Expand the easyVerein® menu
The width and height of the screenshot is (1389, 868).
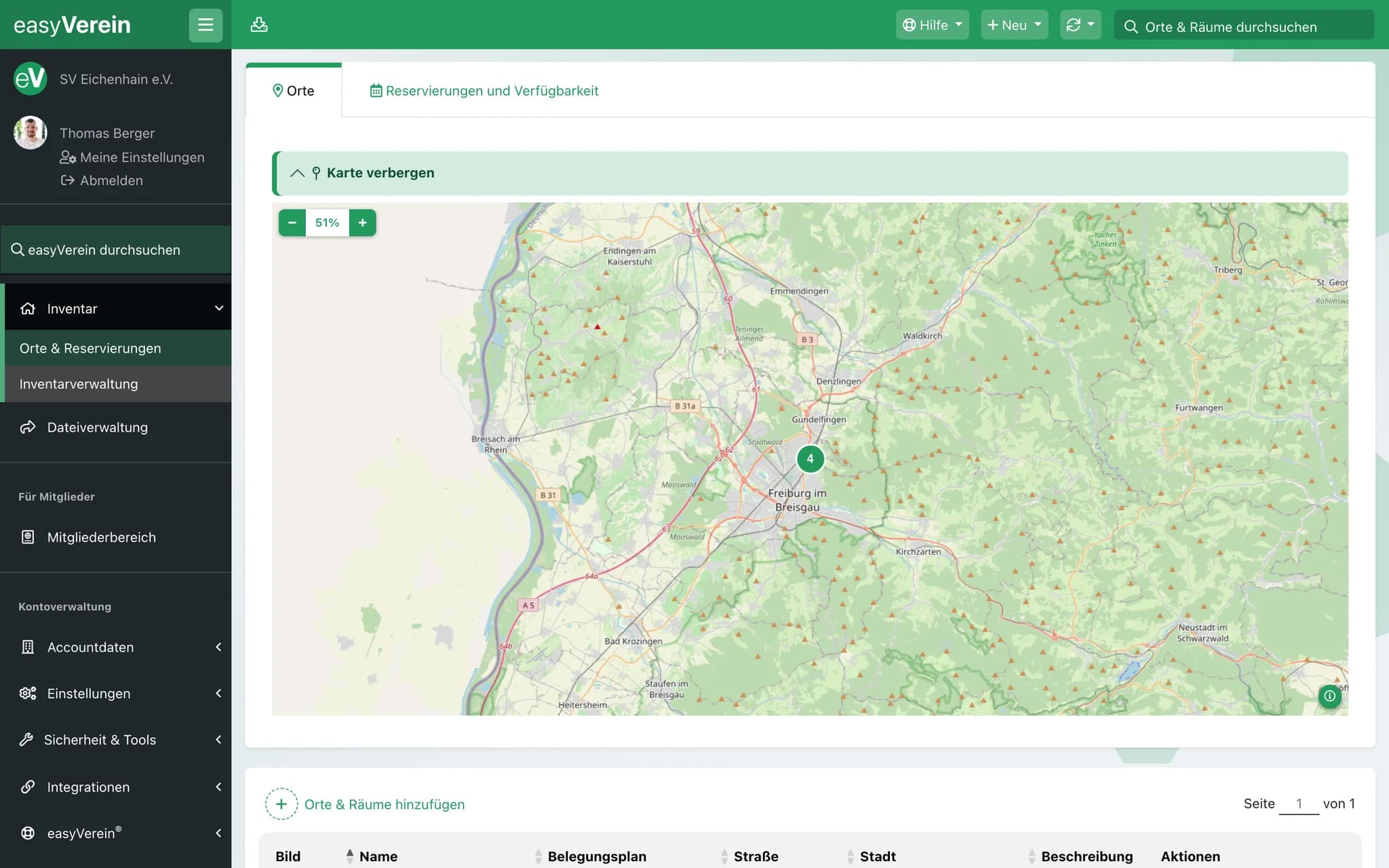click(x=118, y=833)
